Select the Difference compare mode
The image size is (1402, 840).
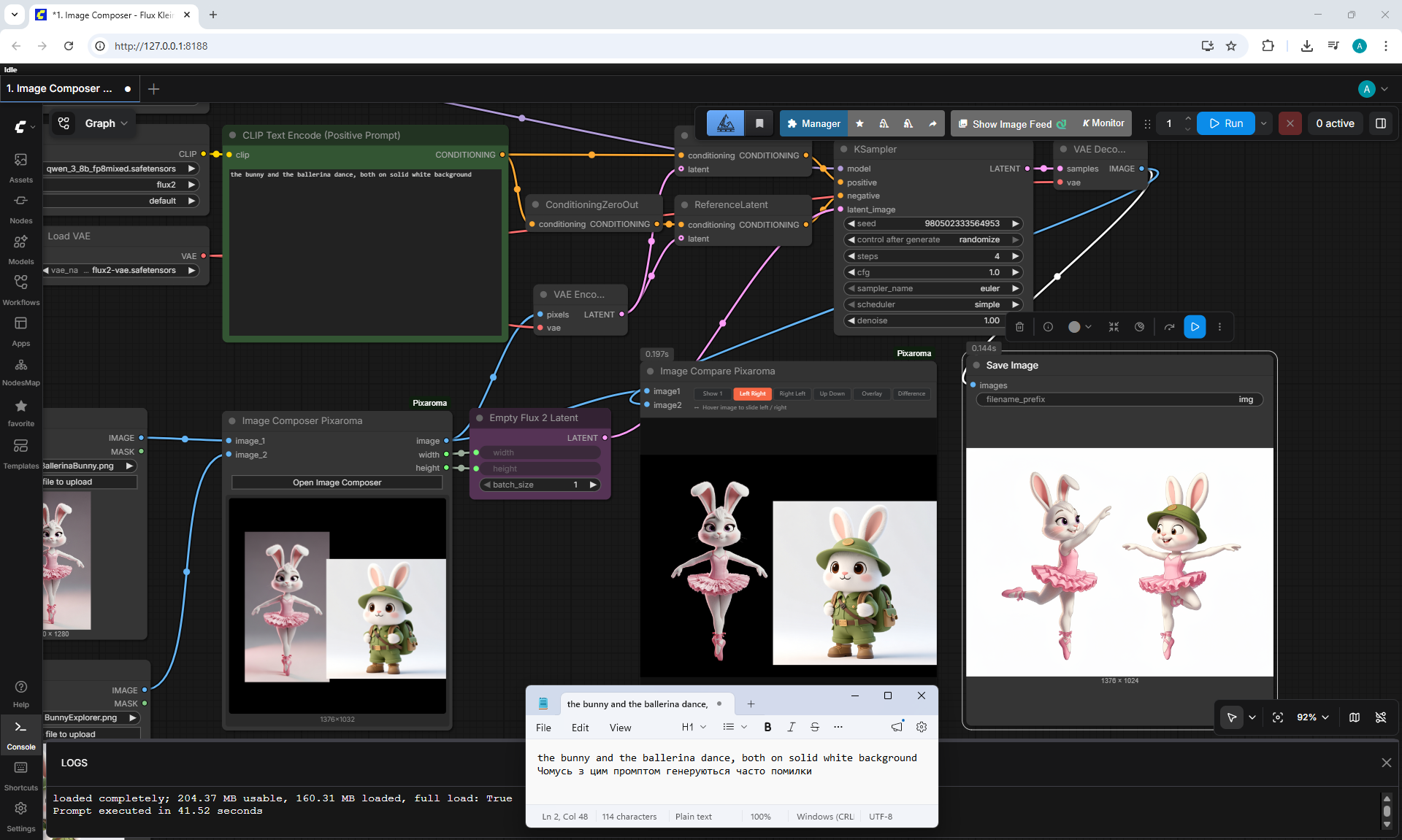(911, 393)
